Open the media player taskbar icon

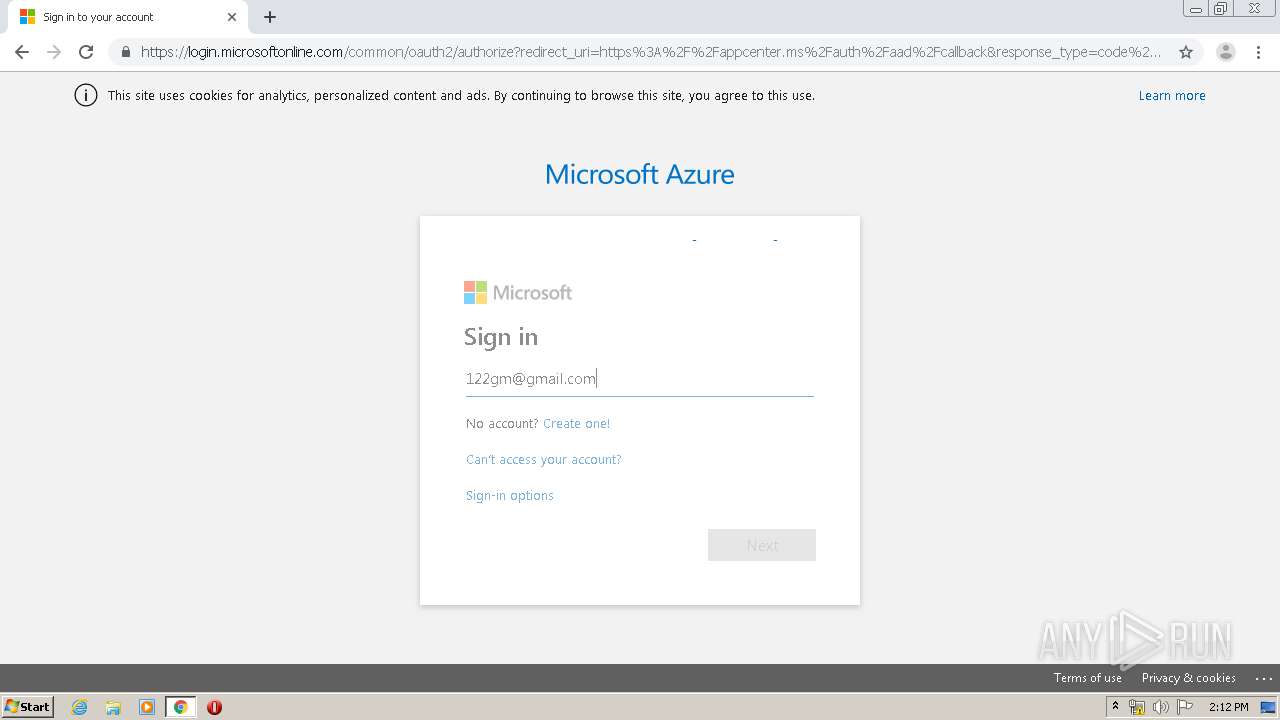tap(147, 707)
